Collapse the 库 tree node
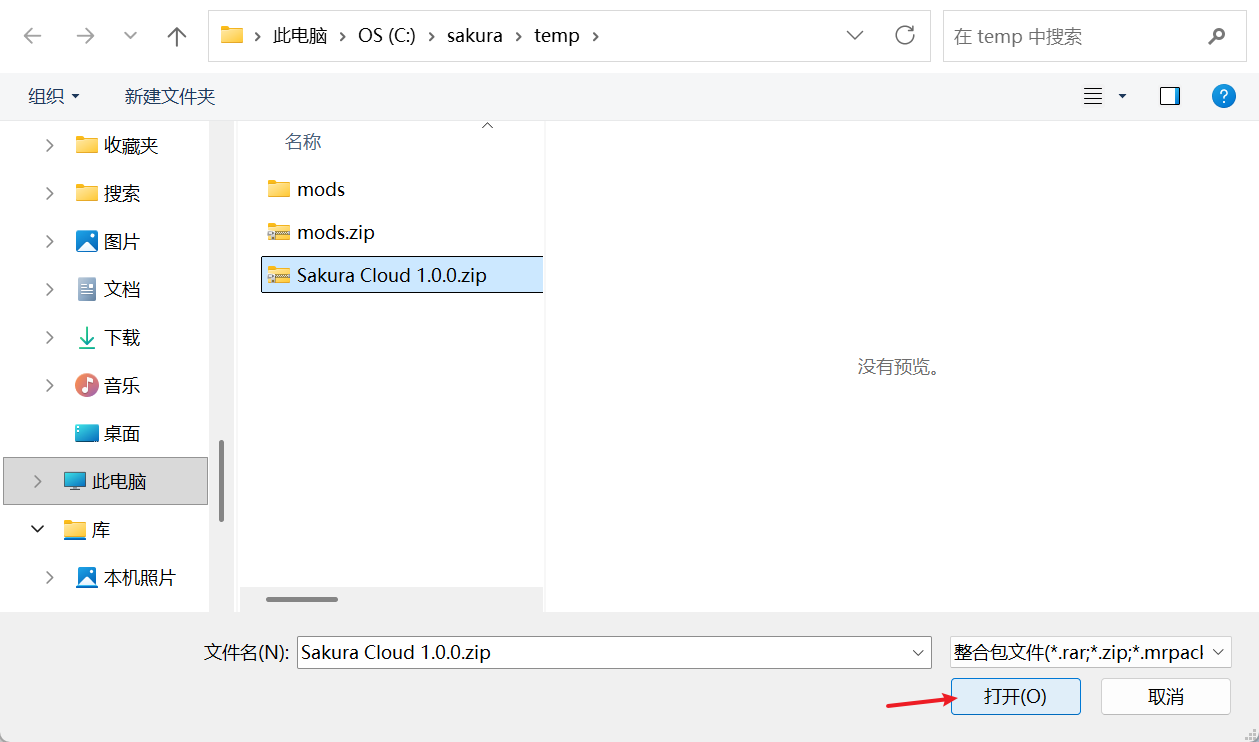This screenshot has width=1259, height=742. click(x=38, y=529)
